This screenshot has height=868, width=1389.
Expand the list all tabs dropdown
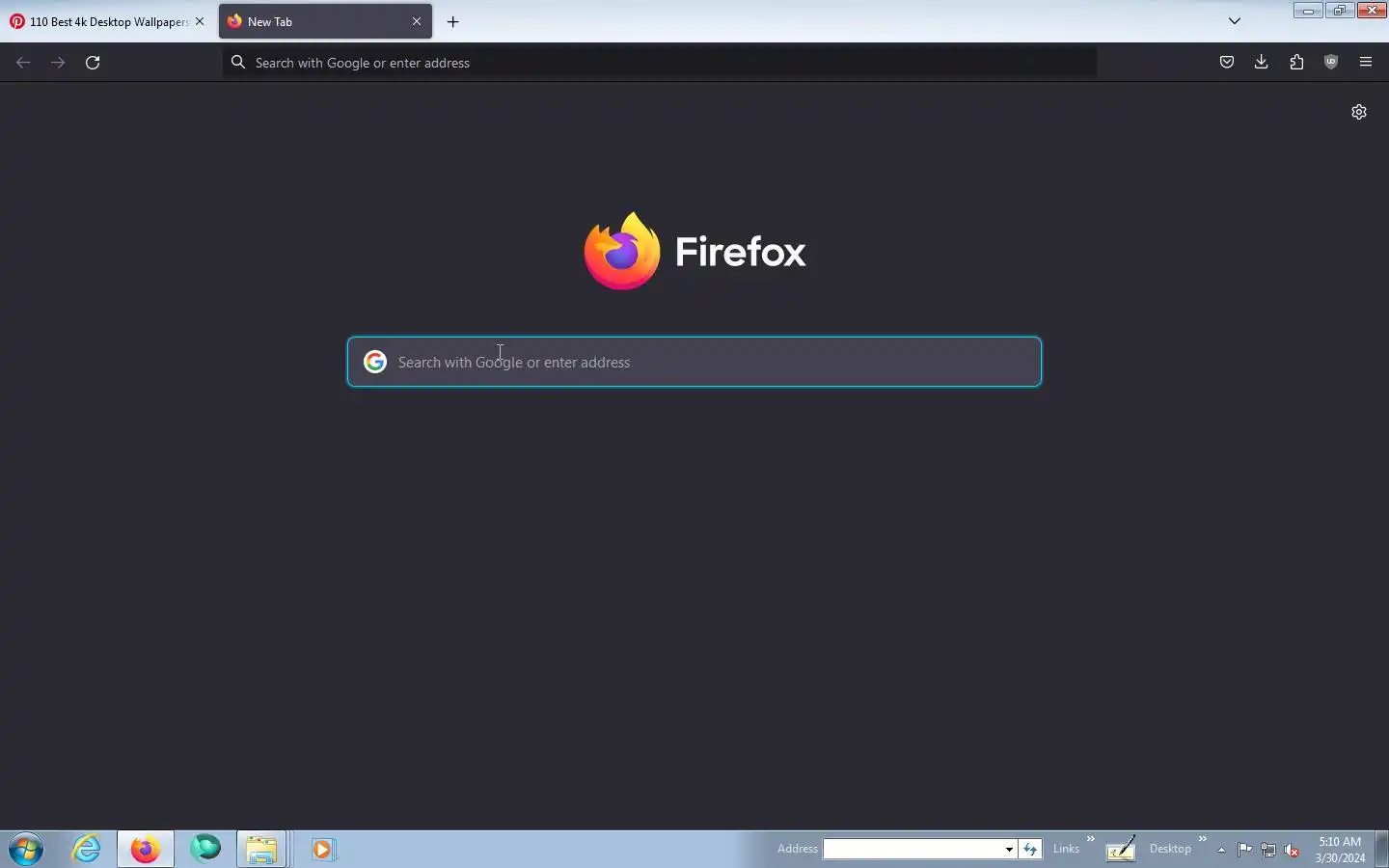point(1235,21)
